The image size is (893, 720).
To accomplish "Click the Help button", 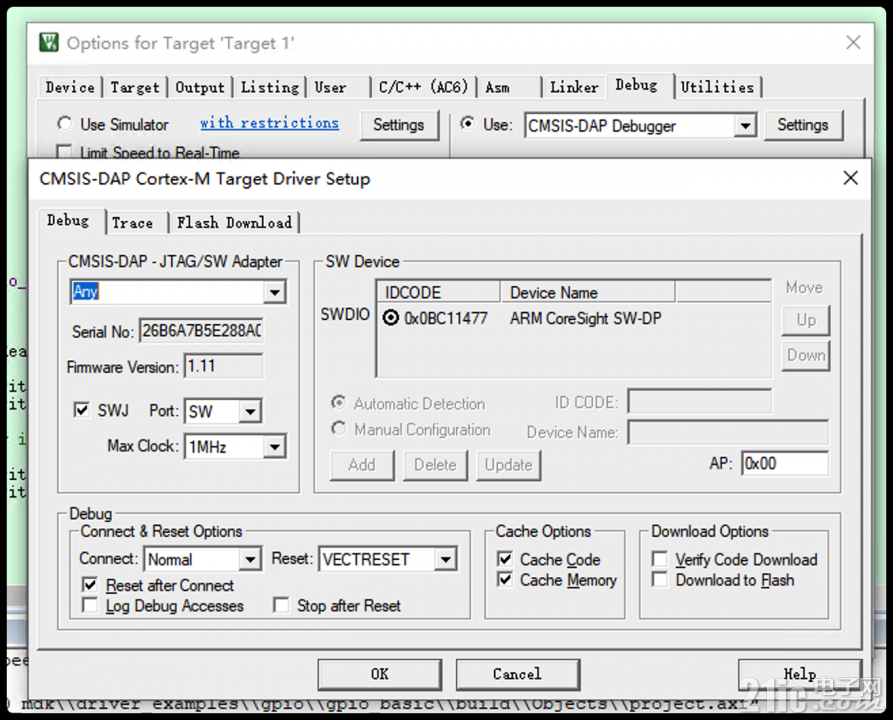I will coord(799,674).
